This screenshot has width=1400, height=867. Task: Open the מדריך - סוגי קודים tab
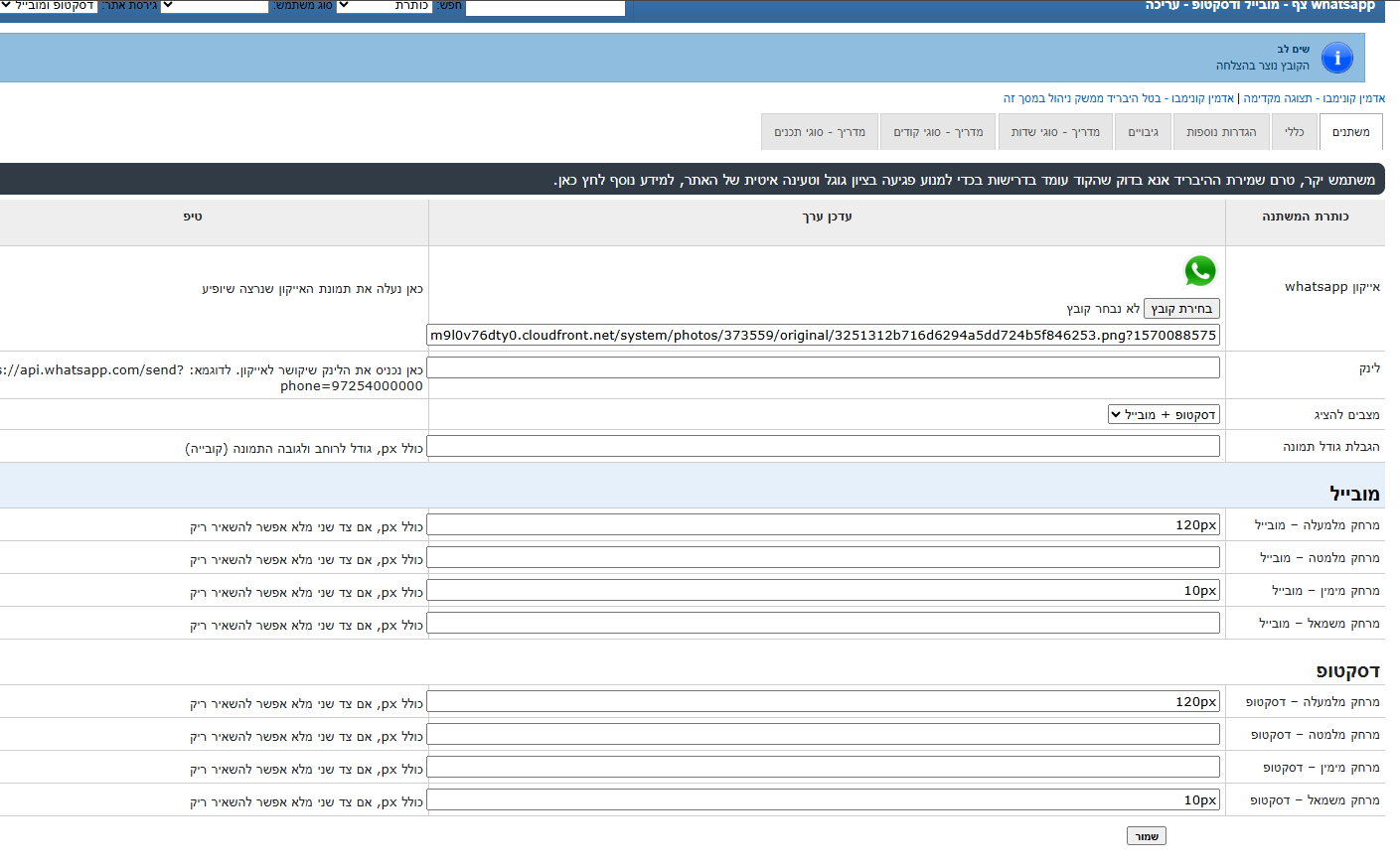938,132
